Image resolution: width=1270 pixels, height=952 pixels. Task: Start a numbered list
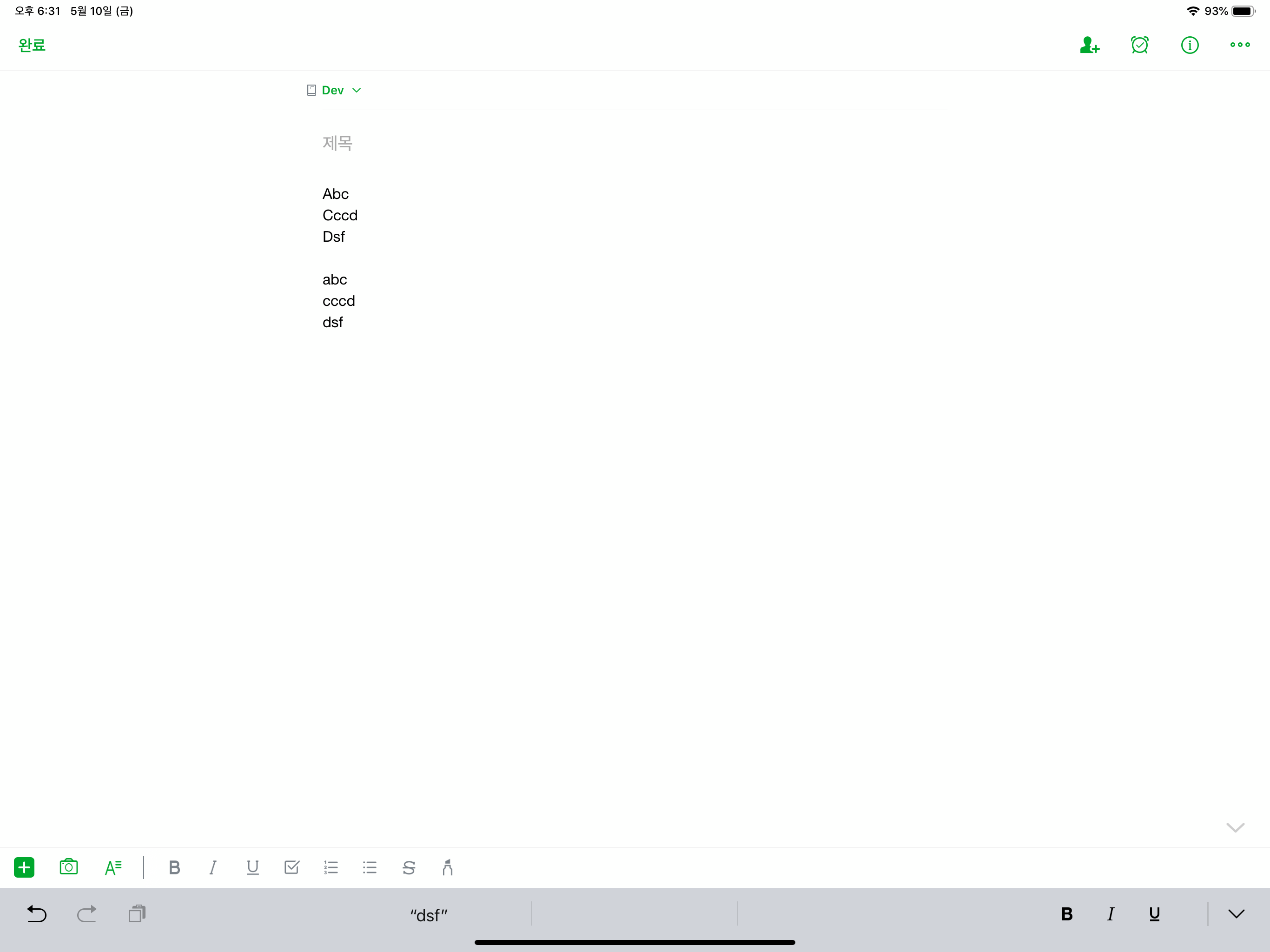click(x=331, y=867)
